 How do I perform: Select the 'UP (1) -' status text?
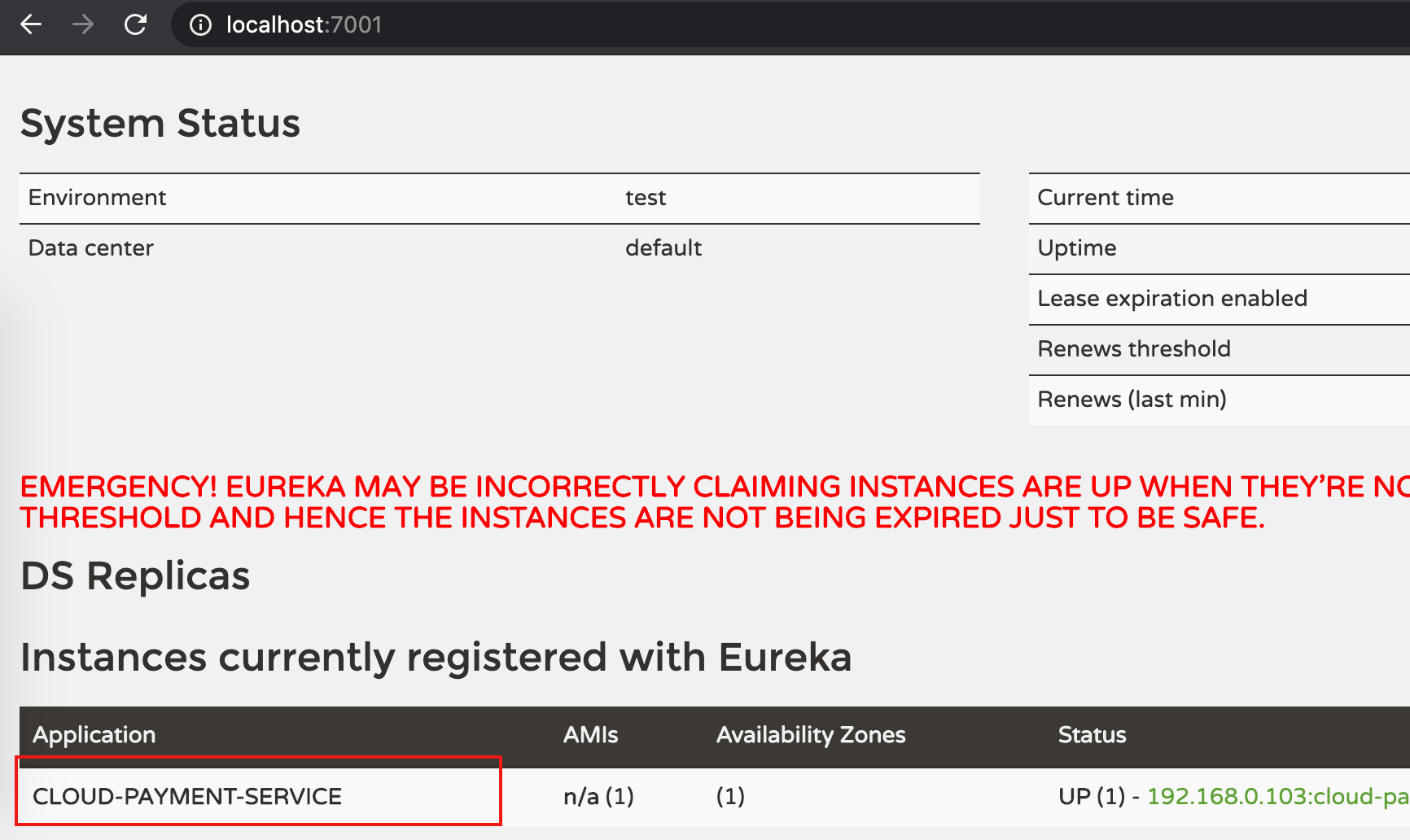(x=1099, y=796)
